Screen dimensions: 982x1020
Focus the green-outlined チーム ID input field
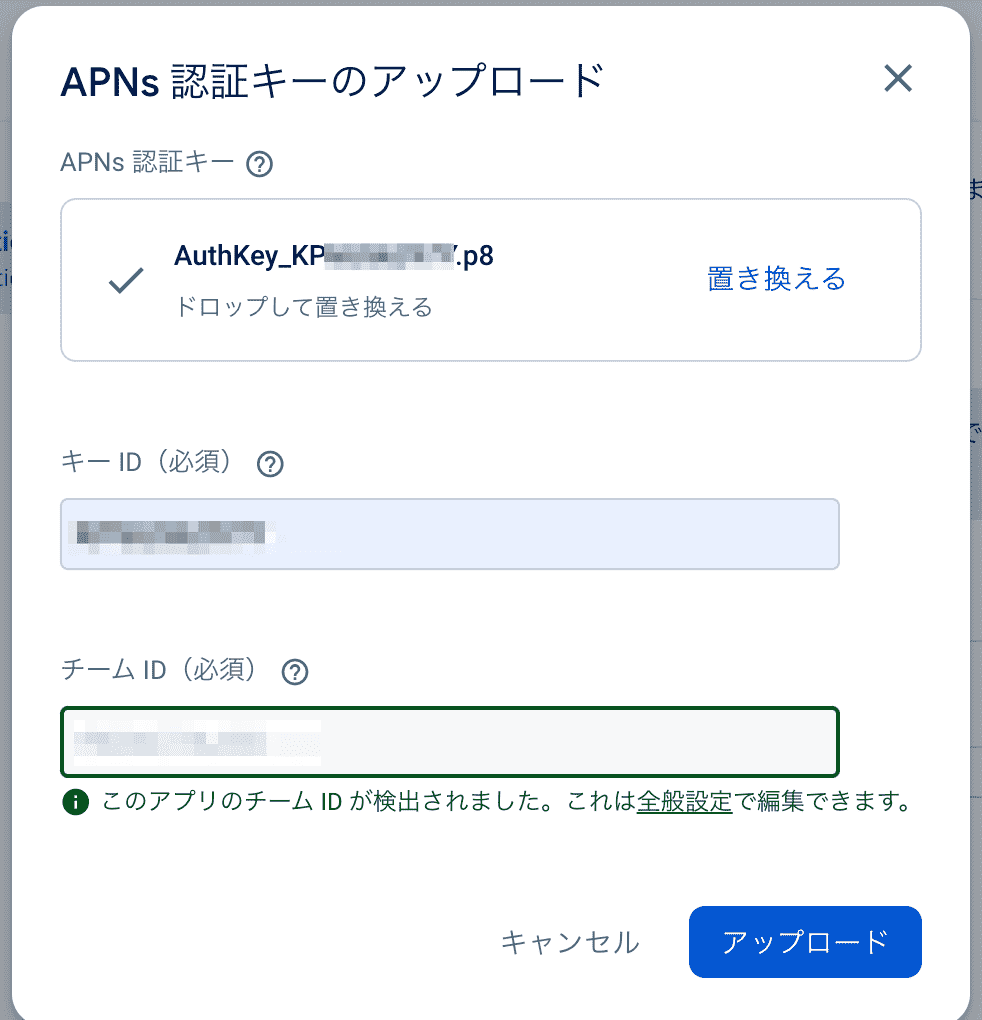click(x=449, y=742)
